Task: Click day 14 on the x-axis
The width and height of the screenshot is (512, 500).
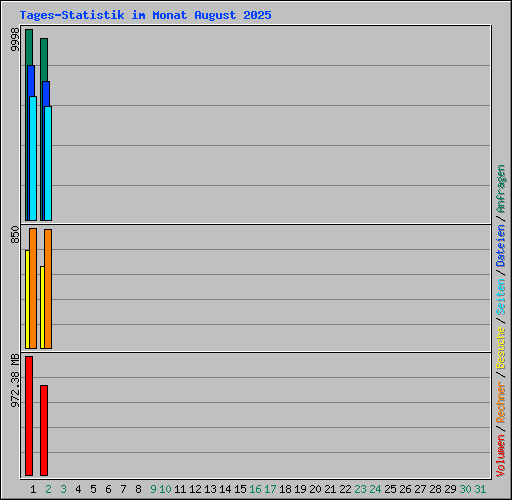Action: point(225,489)
